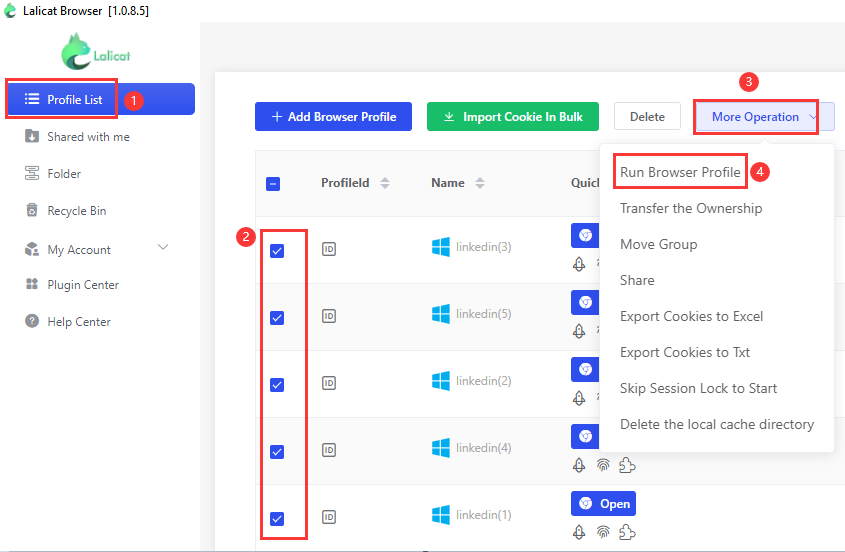
Task: Click Open button for linkedin(4)
Action: (585, 436)
